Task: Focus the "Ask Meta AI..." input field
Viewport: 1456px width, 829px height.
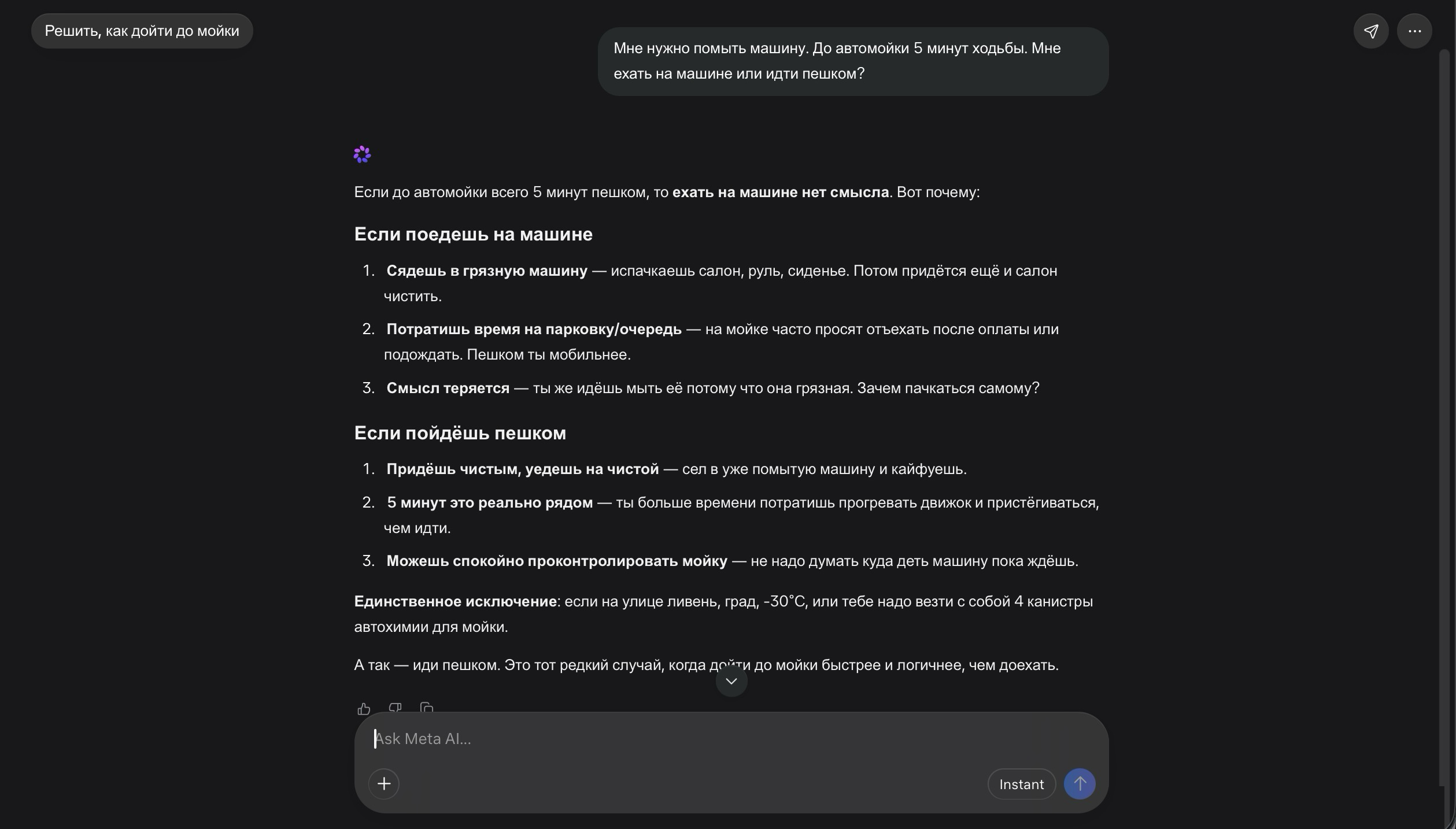Action: click(731, 739)
